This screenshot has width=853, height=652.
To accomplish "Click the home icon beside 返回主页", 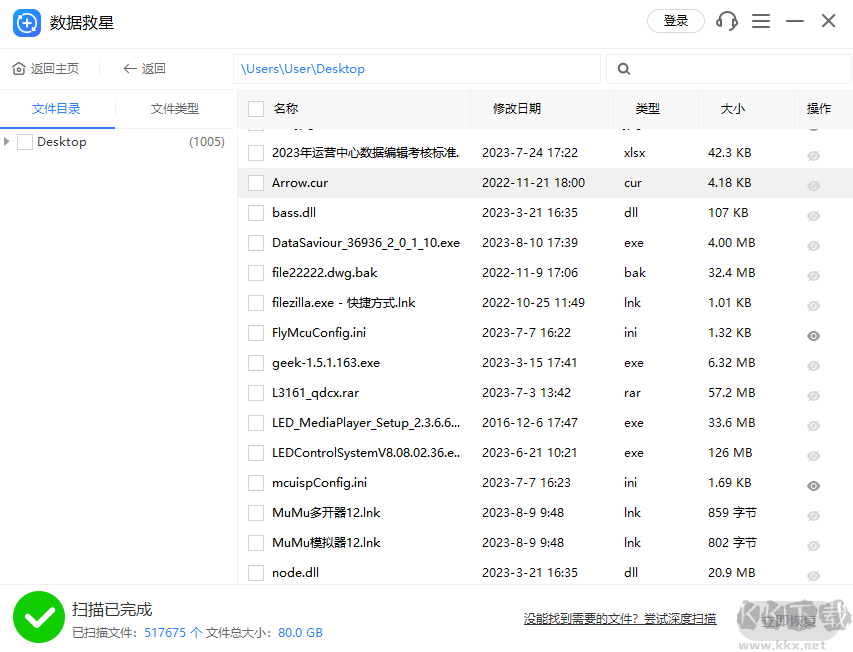I will (x=17, y=68).
